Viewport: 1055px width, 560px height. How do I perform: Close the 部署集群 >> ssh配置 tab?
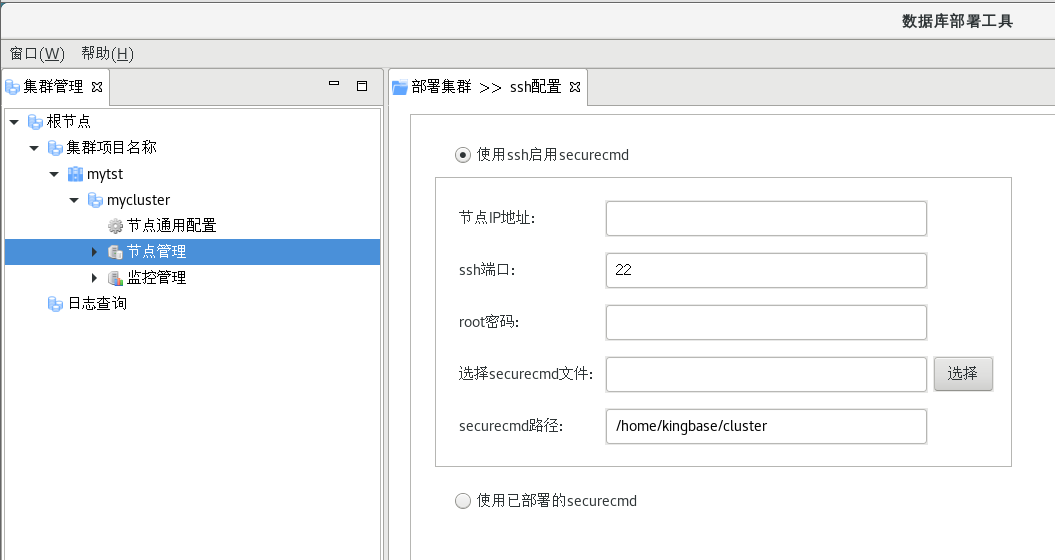click(x=575, y=87)
